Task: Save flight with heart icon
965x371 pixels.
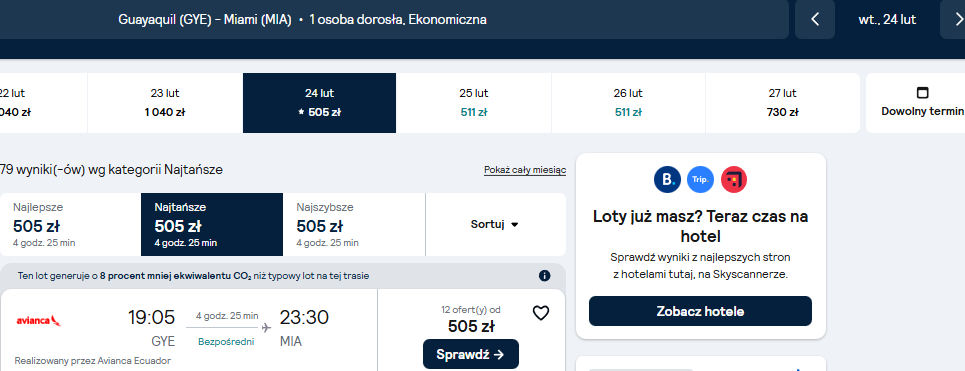Action: (x=540, y=313)
